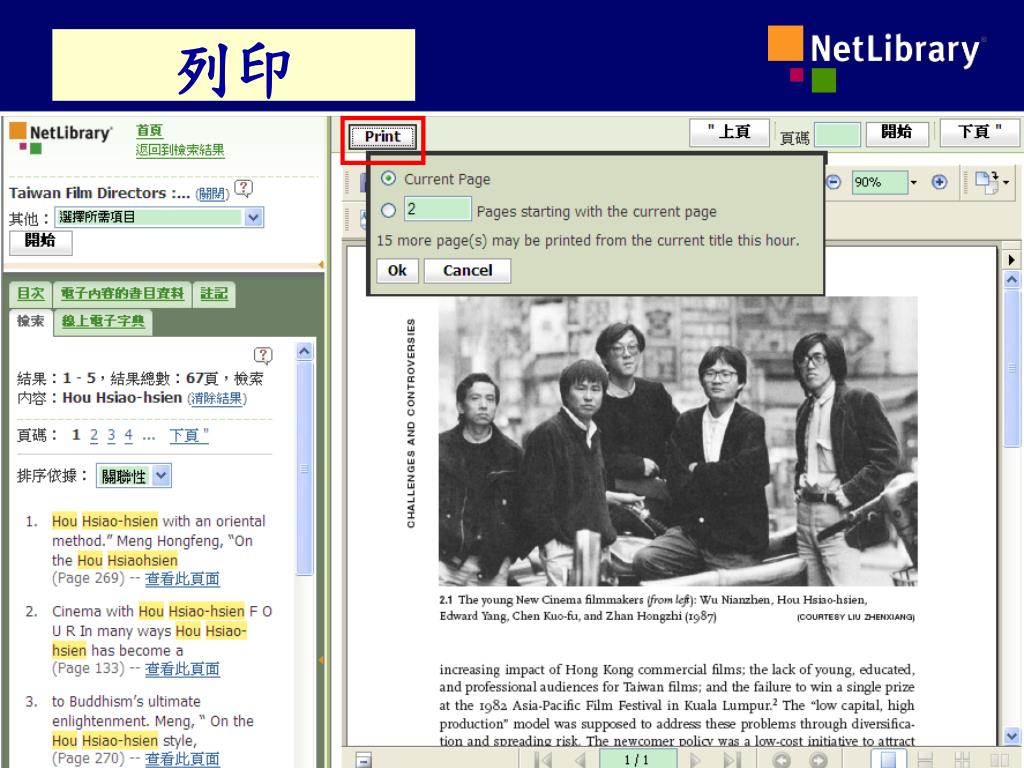Image resolution: width=1024 pixels, height=768 pixels.
Task: Select continuous page layout icon
Action: 925,760
